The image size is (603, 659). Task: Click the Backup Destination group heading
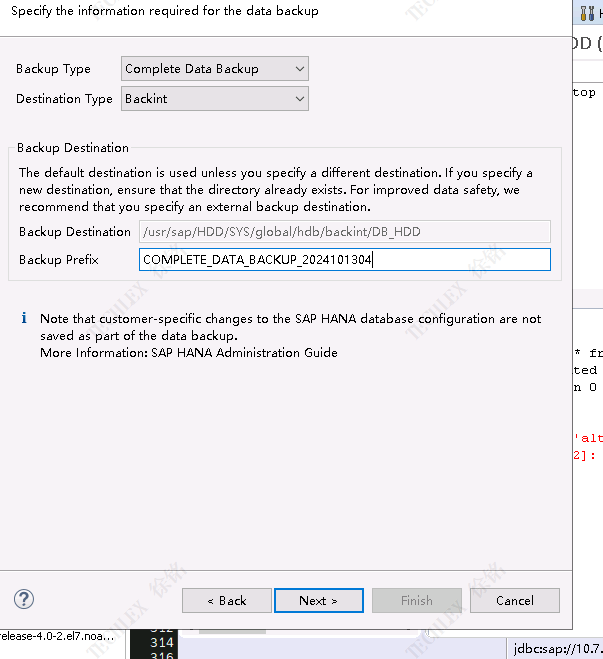73,148
